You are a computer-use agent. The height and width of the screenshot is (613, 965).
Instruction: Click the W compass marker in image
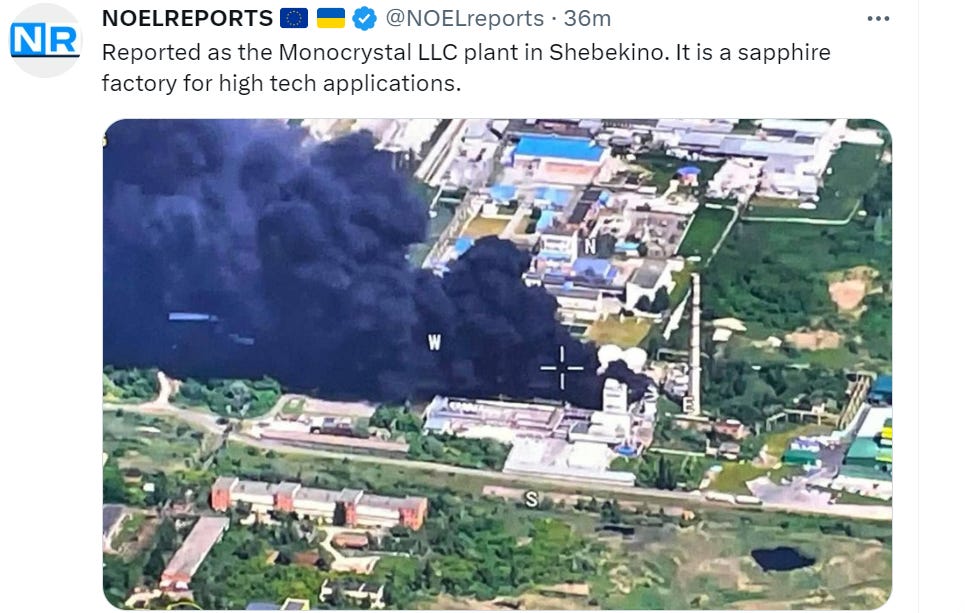pos(434,342)
